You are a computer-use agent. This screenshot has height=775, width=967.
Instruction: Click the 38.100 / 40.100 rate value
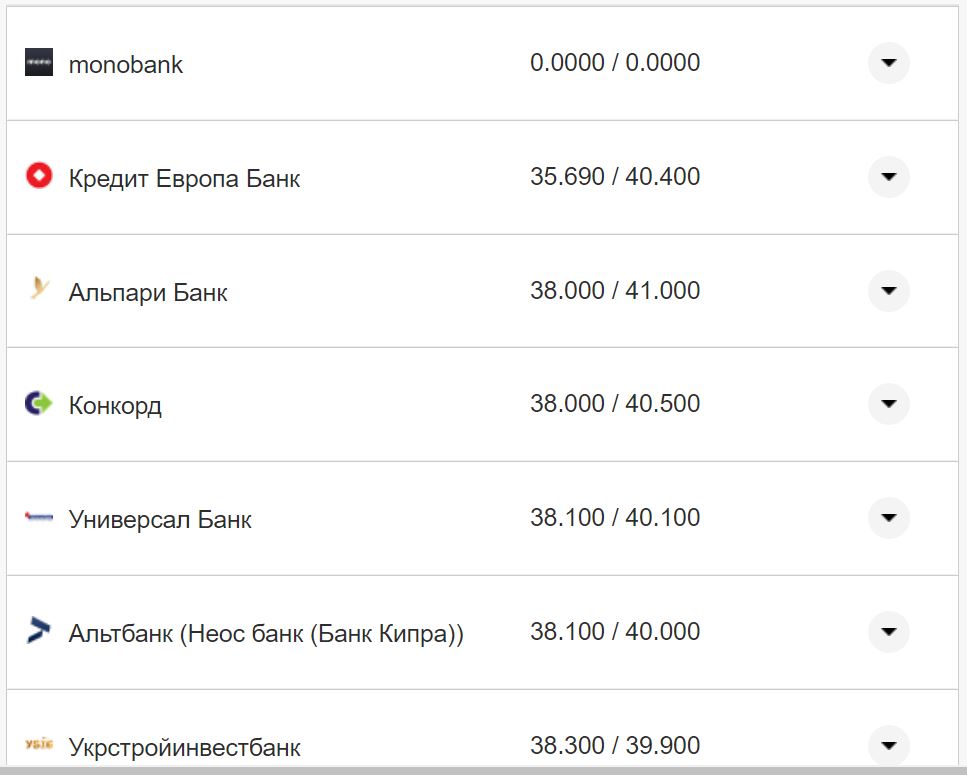[x=615, y=518]
